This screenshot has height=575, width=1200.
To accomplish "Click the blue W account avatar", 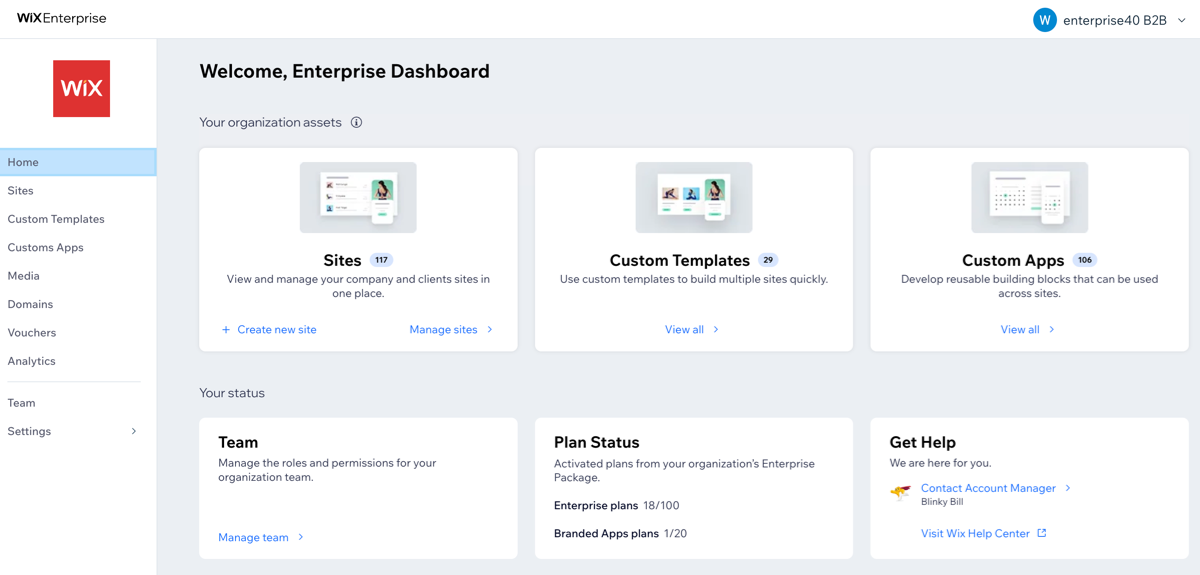I will pos(1045,20).
